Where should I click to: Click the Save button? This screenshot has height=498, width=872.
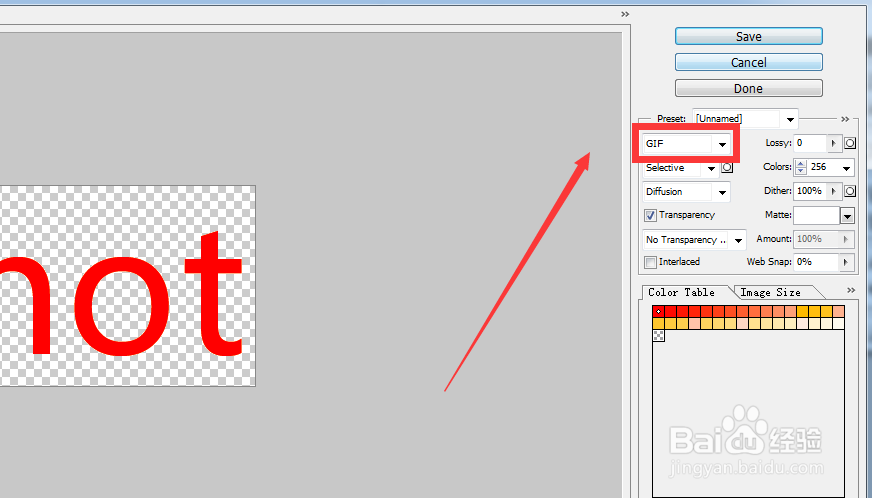pyautogui.click(x=749, y=36)
